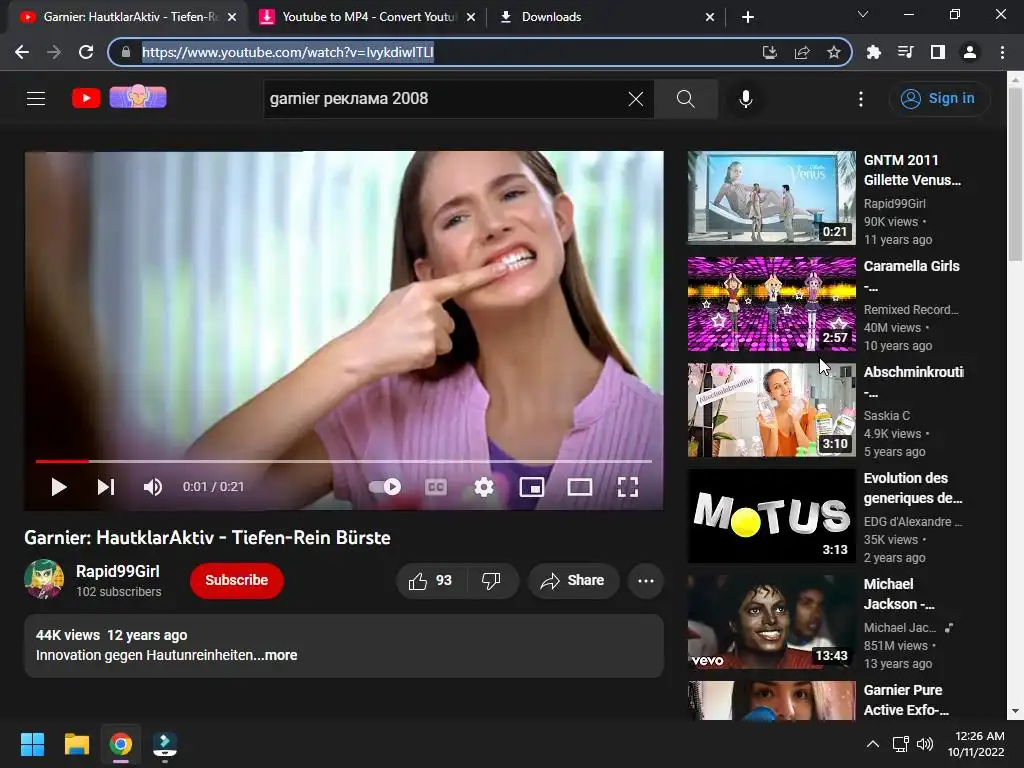The width and height of the screenshot is (1024, 768).
Task: Open more actions ellipsis under video
Action: coord(646,581)
